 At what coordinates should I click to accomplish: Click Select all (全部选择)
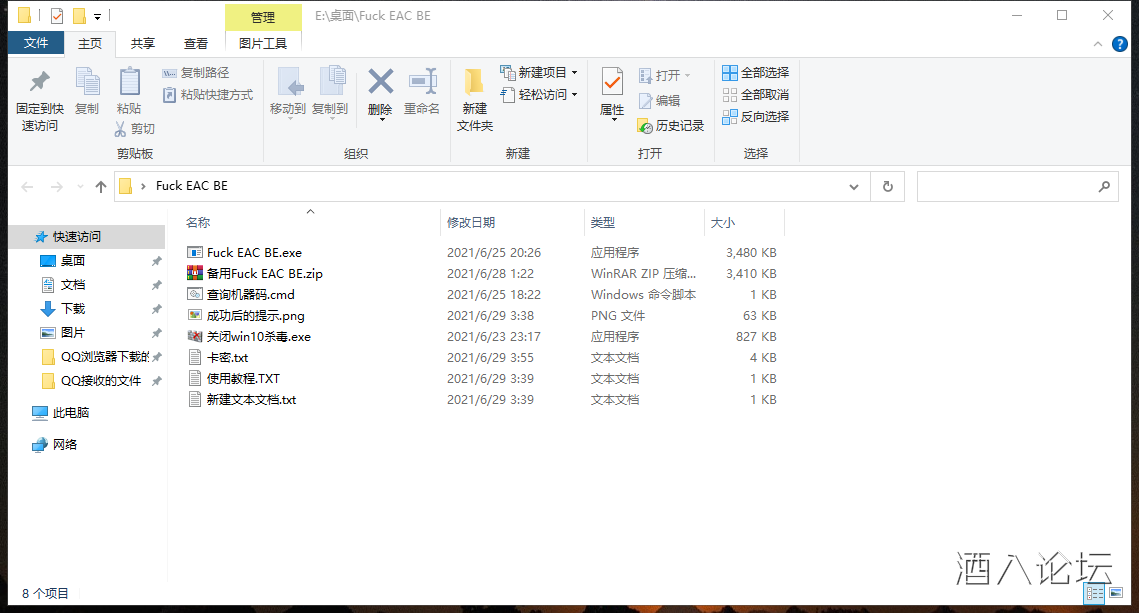[755, 73]
